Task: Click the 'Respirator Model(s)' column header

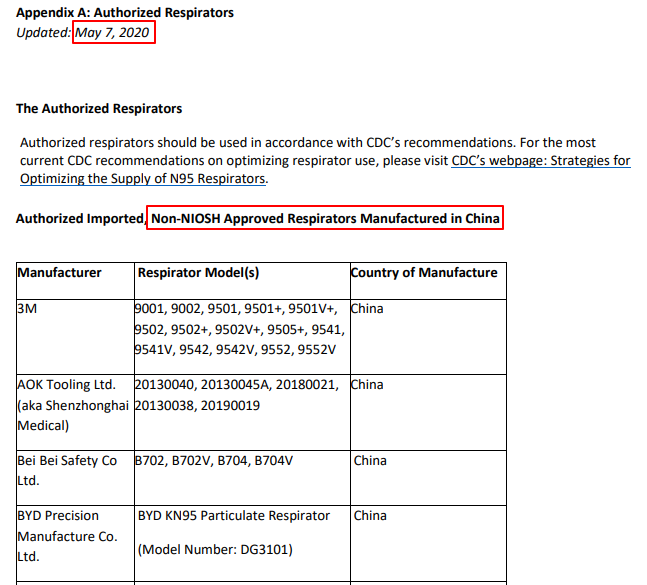Action: tap(198, 273)
